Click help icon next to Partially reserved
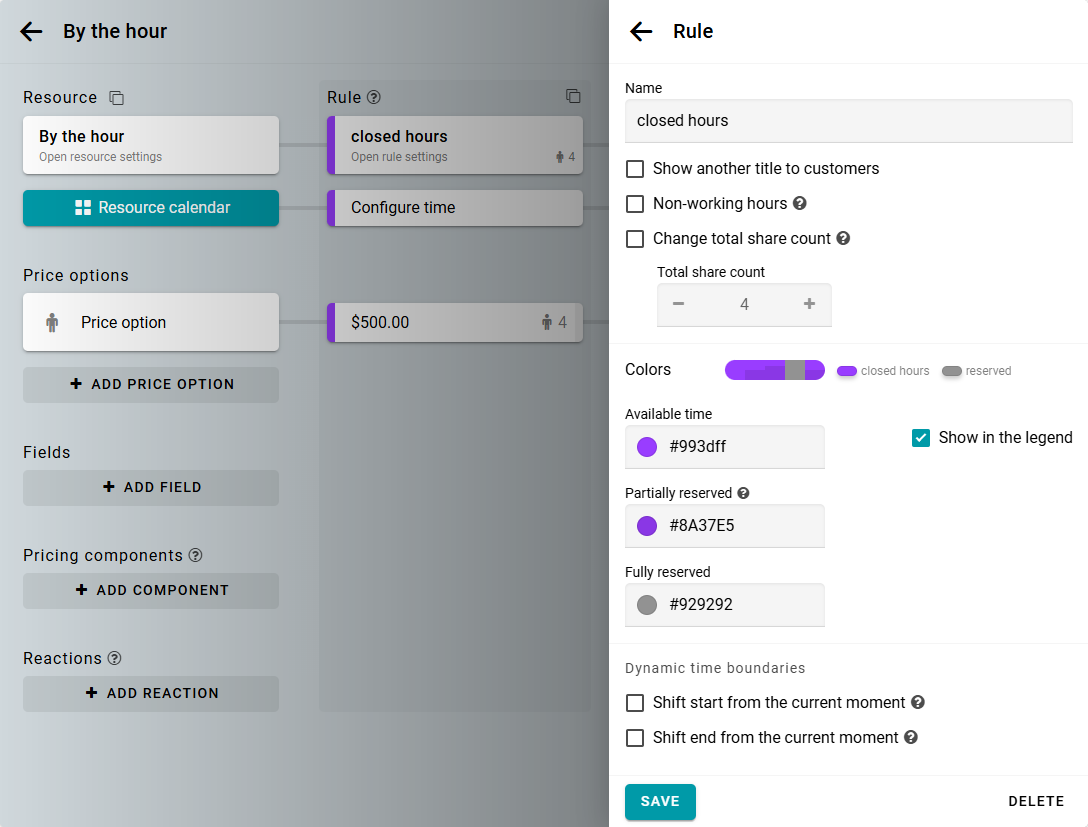 click(x=743, y=493)
